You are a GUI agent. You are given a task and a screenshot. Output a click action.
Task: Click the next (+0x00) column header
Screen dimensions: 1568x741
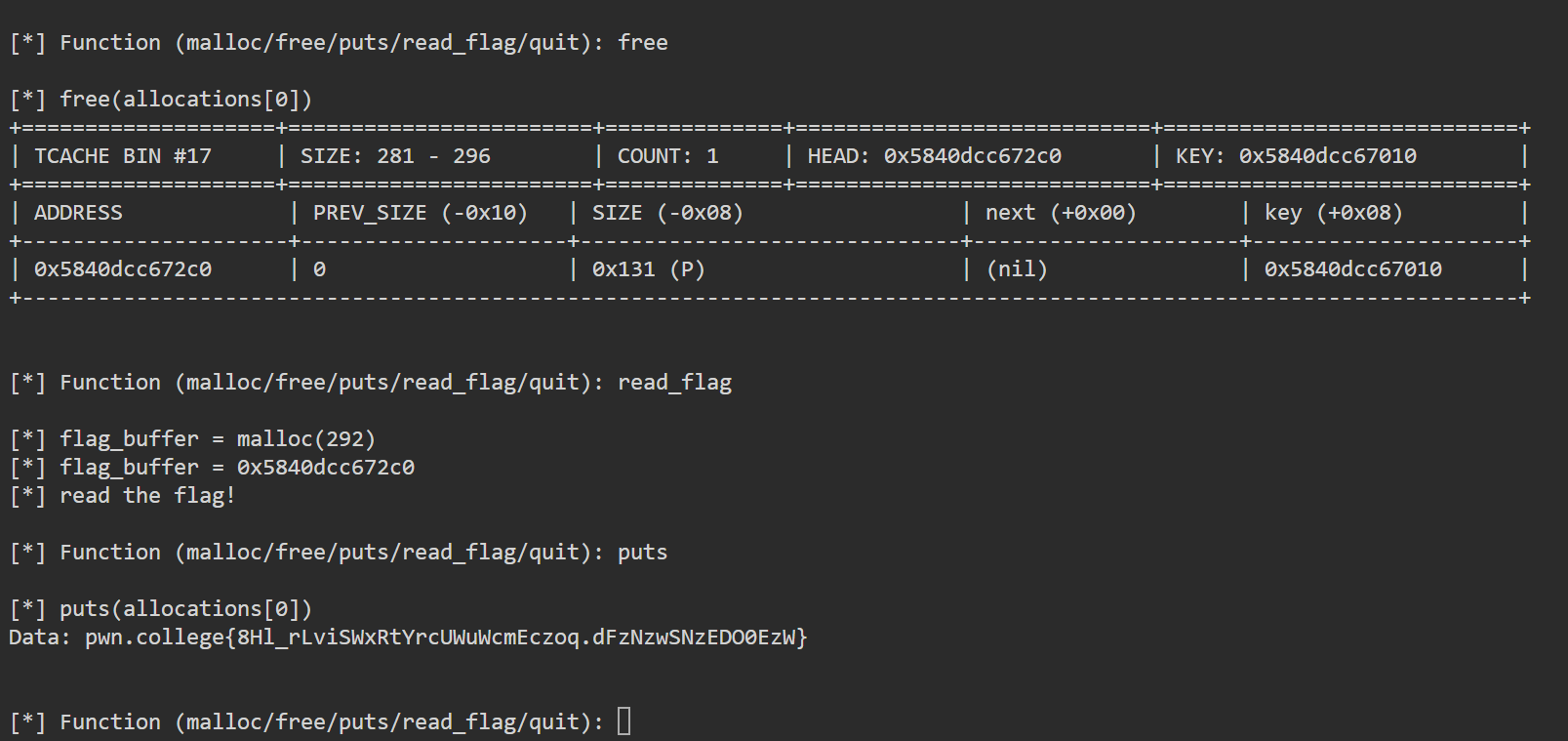tap(1061, 213)
